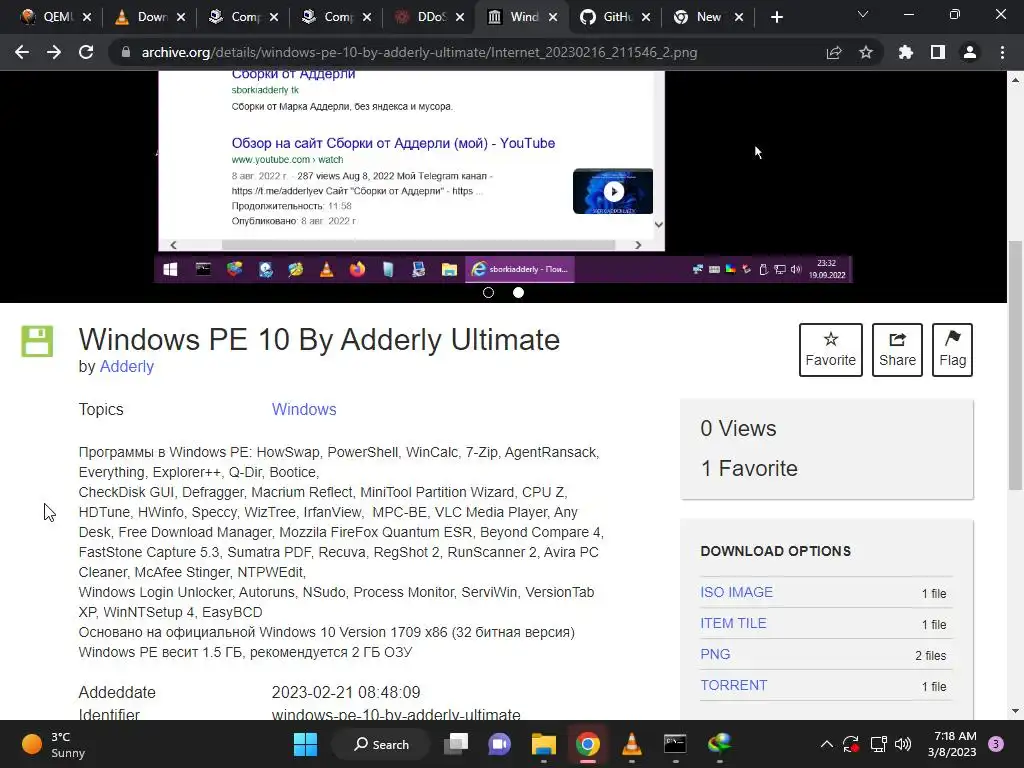This screenshot has width=1024, height=768.
Task: Open TORRENT download option
Action: click(733, 685)
